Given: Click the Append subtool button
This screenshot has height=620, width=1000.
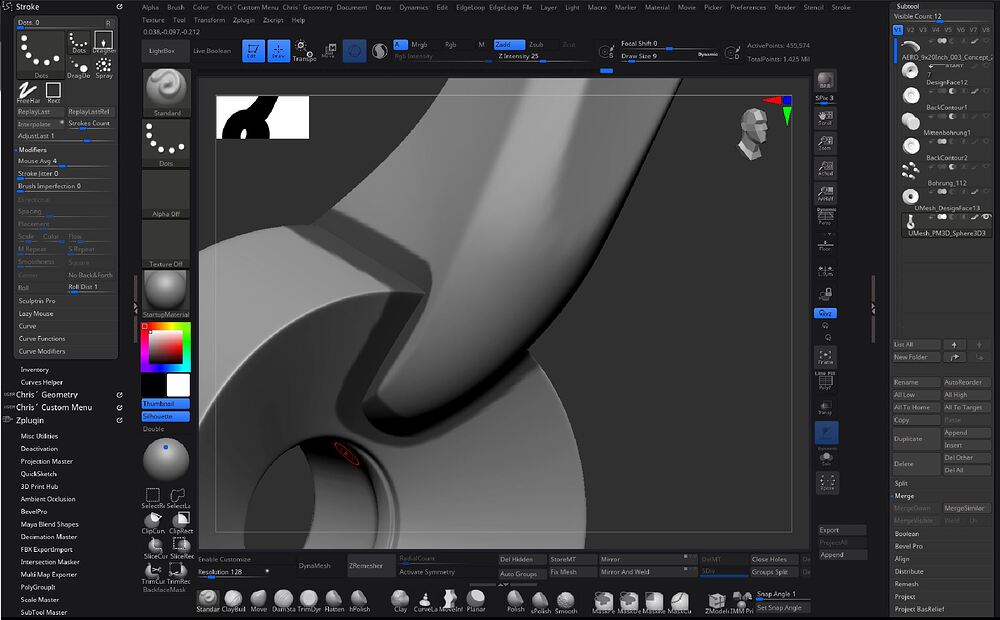Looking at the screenshot, I should 967,432.
